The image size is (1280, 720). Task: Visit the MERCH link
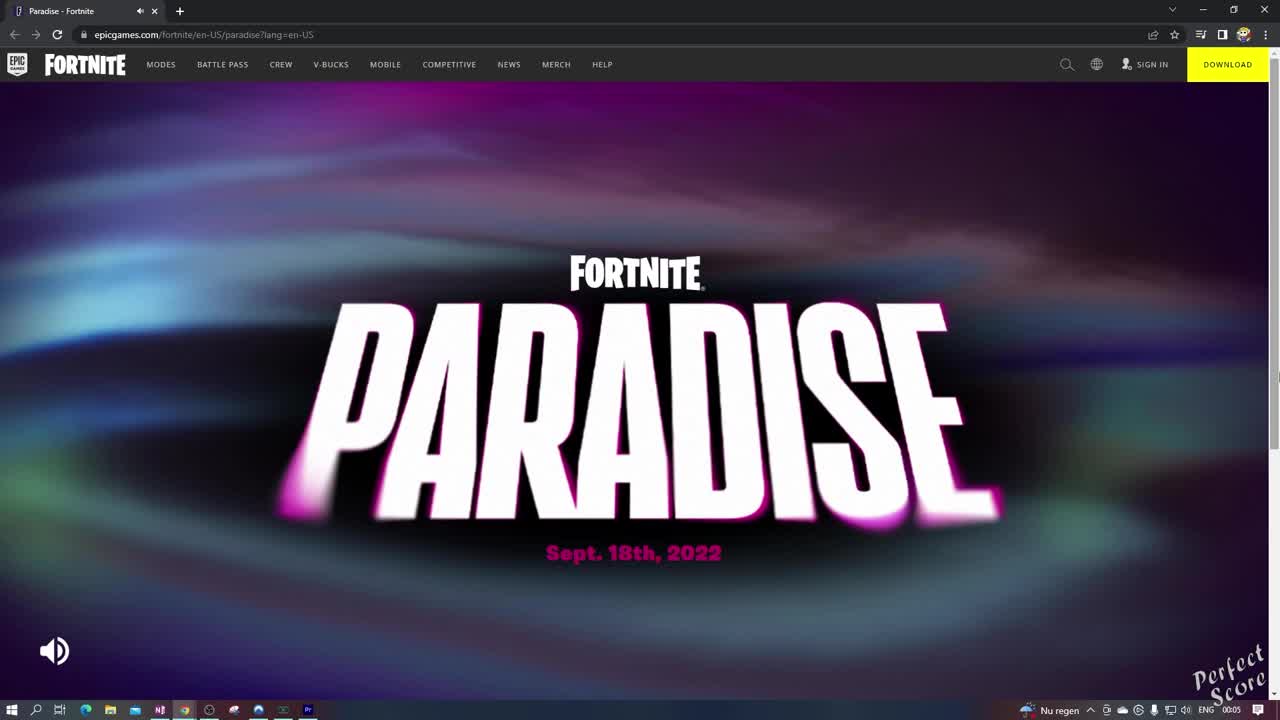coord(556,65)
